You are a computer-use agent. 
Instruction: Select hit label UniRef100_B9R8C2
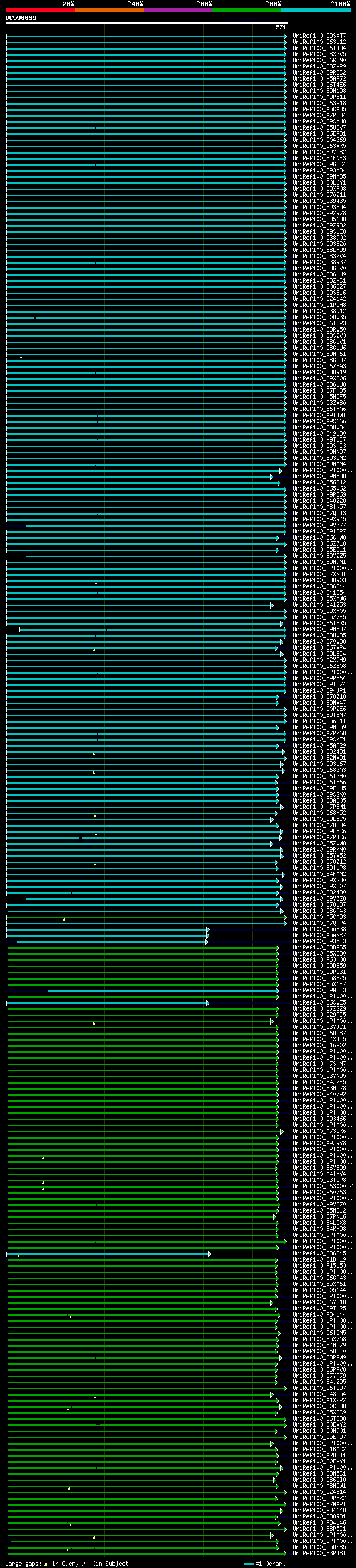click(319, 72)
